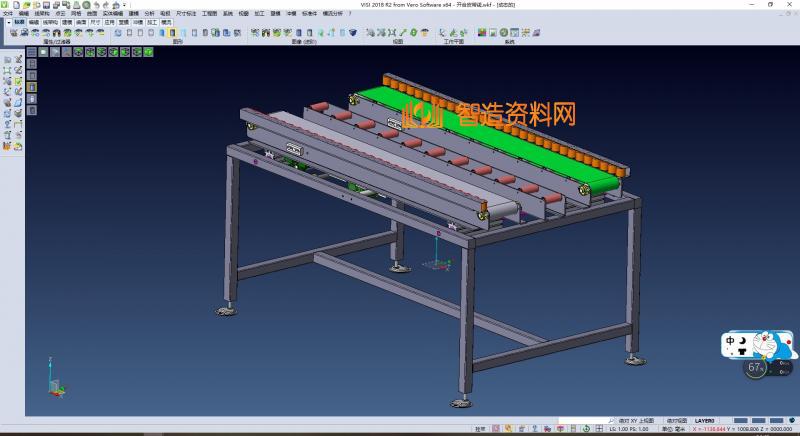Image resolution: width=800 pixels, height=436 pixels.
Task: Toggle the highlighted yellow filter in left viewport column
Action: (x=32, y=87)
